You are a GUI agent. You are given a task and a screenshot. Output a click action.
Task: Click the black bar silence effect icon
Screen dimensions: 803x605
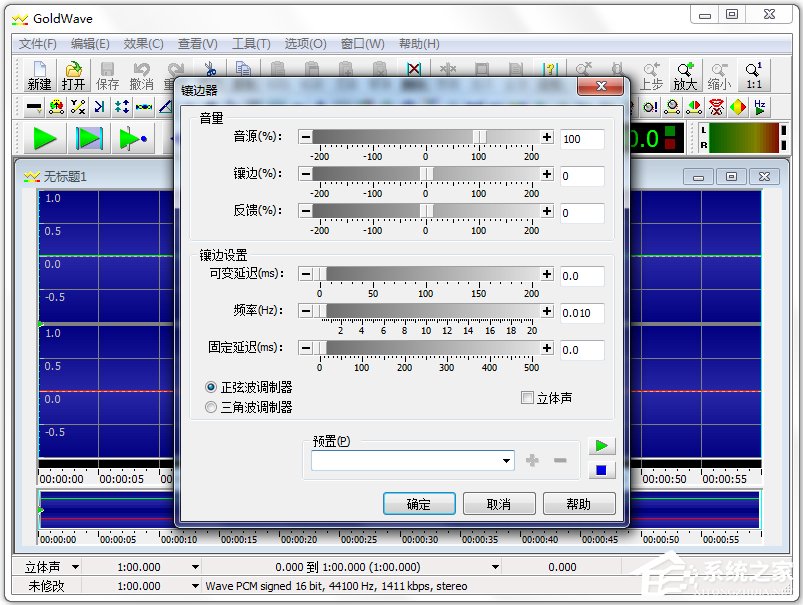34,107
